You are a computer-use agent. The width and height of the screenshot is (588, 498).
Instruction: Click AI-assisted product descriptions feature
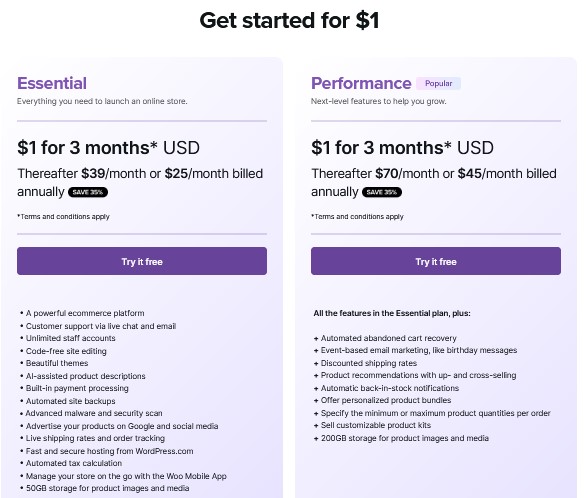(86, 376)
